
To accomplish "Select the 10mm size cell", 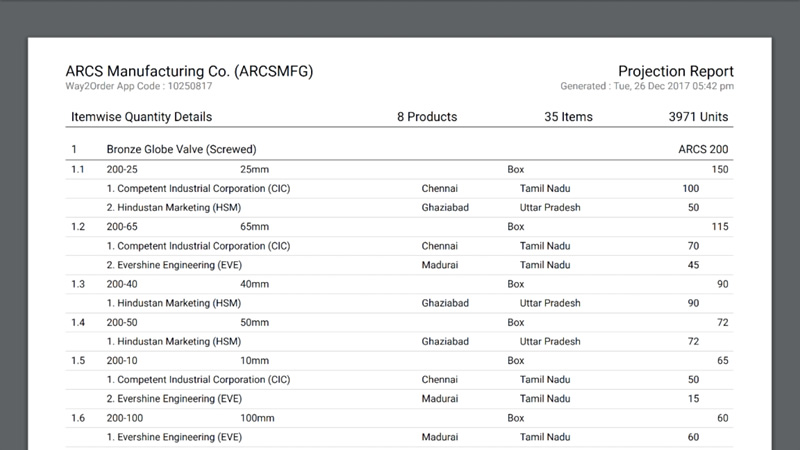I will (255, 361).
